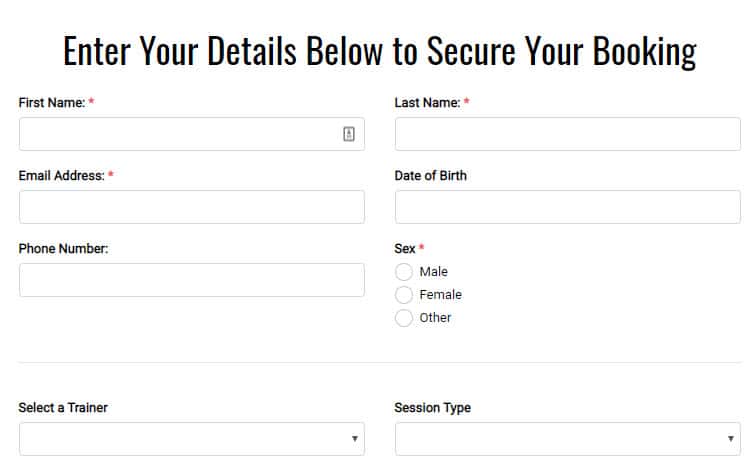Click the Last Name label
The width and height of the screenshot is (756, 470).
coord(427,103)
